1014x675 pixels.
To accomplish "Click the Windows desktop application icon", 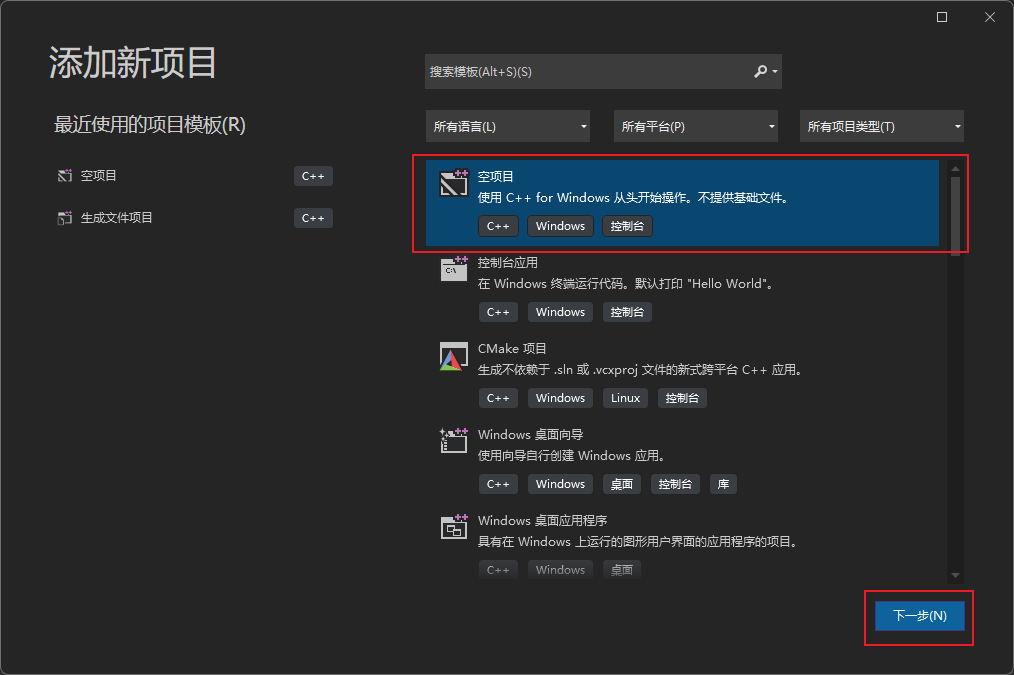I will click(454, 527).
